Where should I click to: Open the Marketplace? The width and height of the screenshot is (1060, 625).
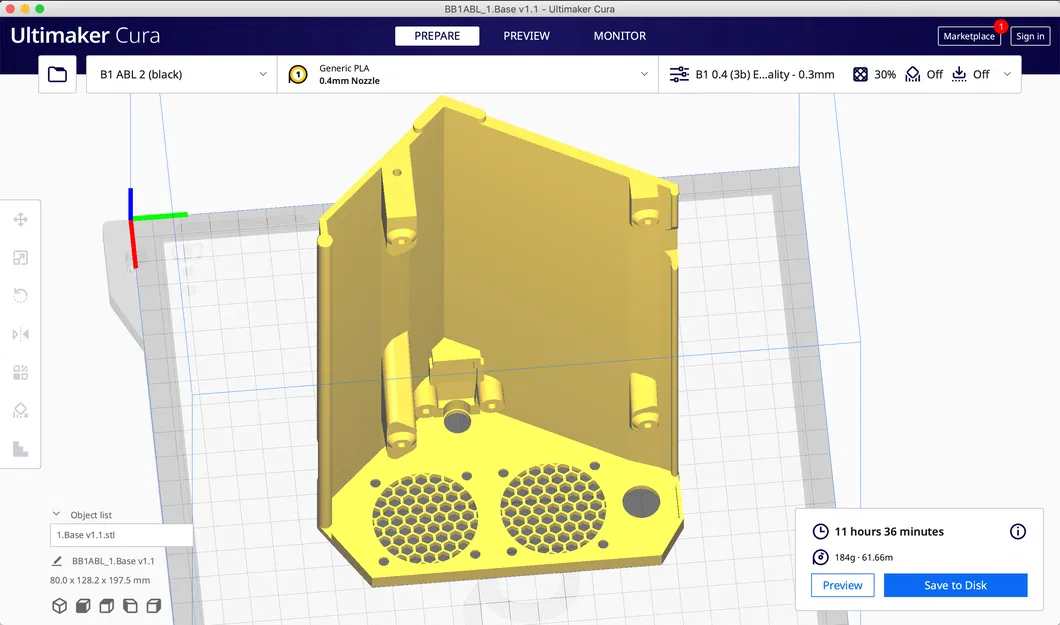click(969, 36)
